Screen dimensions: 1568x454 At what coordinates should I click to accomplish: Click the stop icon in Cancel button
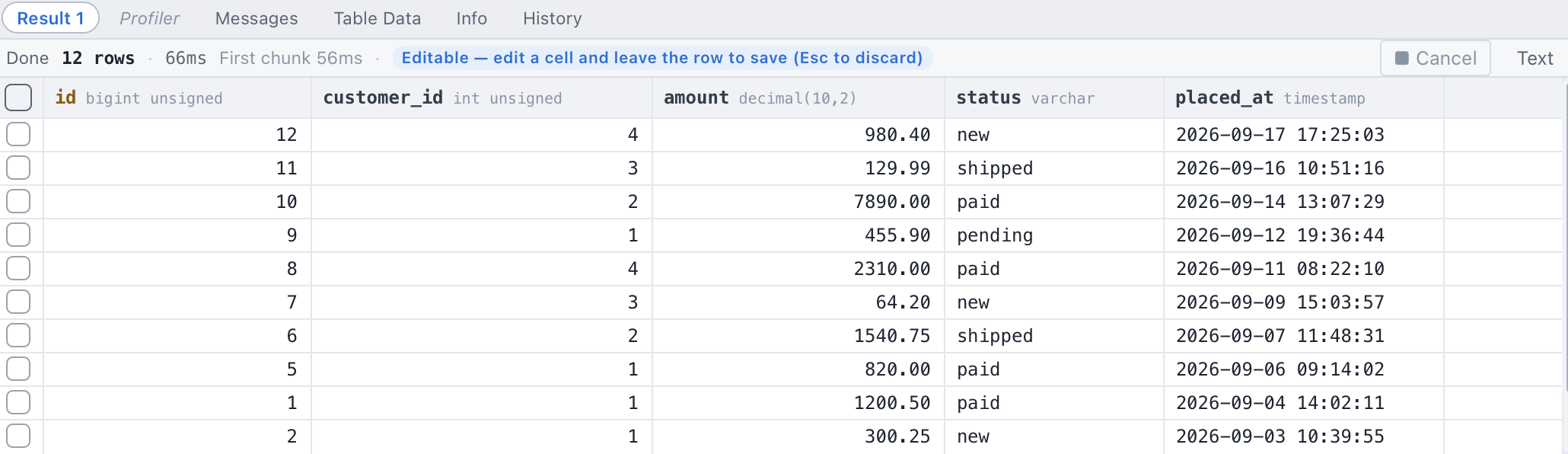pyautogui.click(x=1401, y=58)
